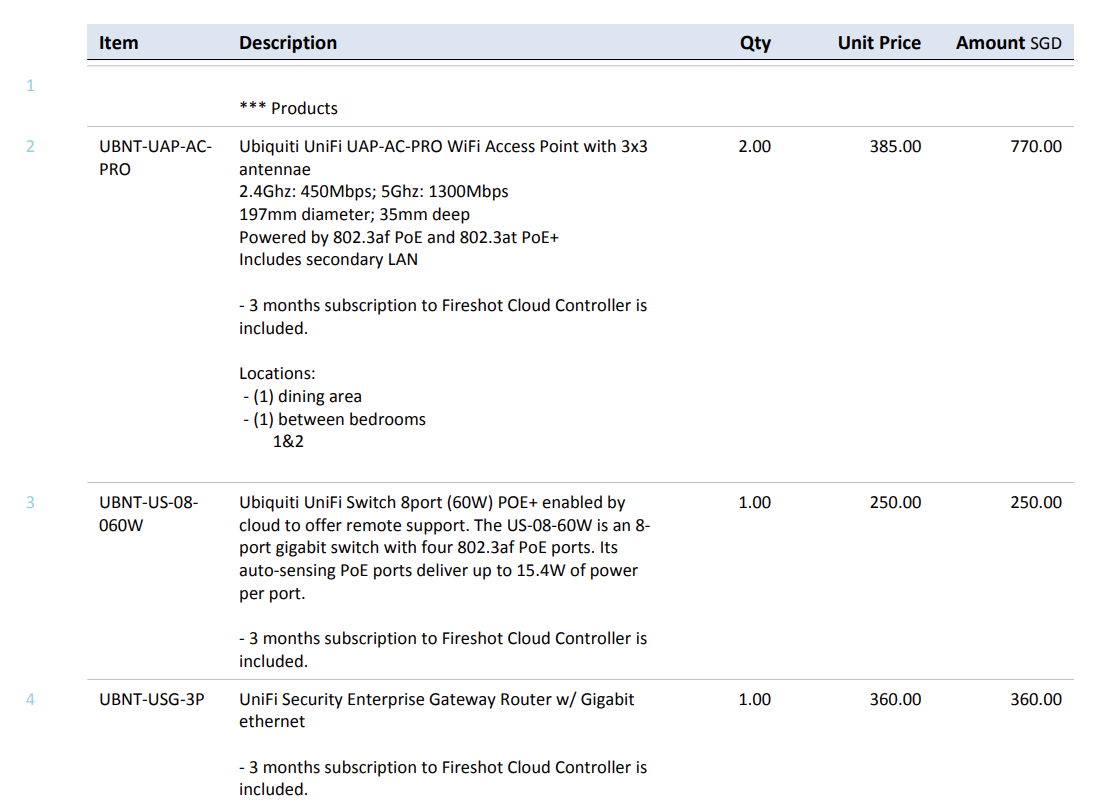Click the Qty column header

tap(755, 43)
